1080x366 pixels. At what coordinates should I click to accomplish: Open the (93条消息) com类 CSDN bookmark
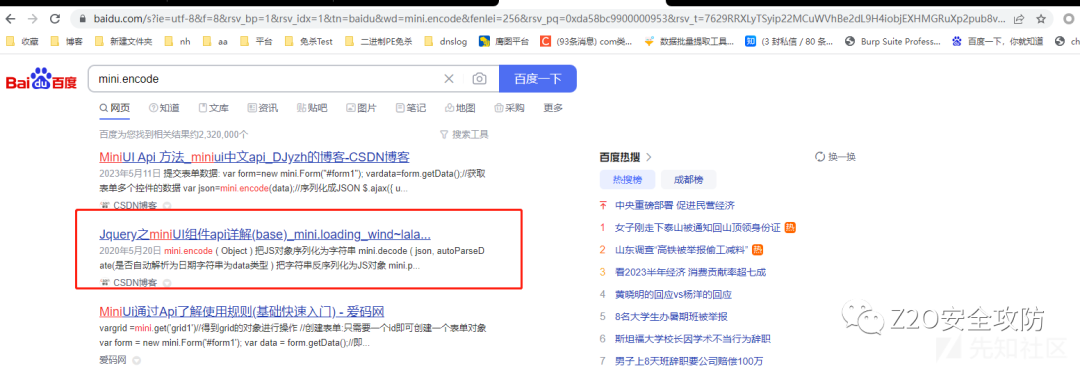tap(586, 41)
